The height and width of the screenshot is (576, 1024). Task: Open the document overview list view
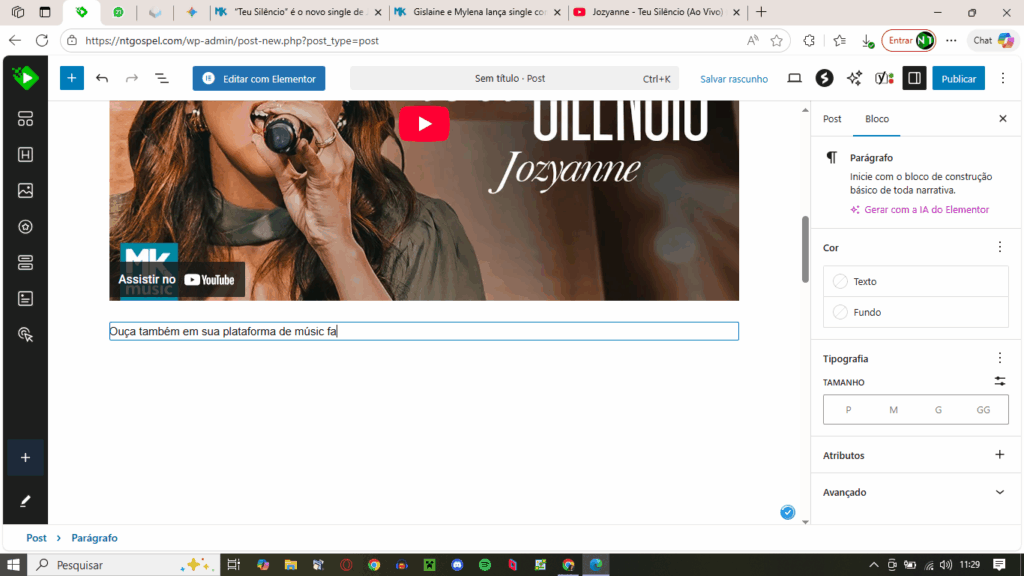tap(161, 78)
